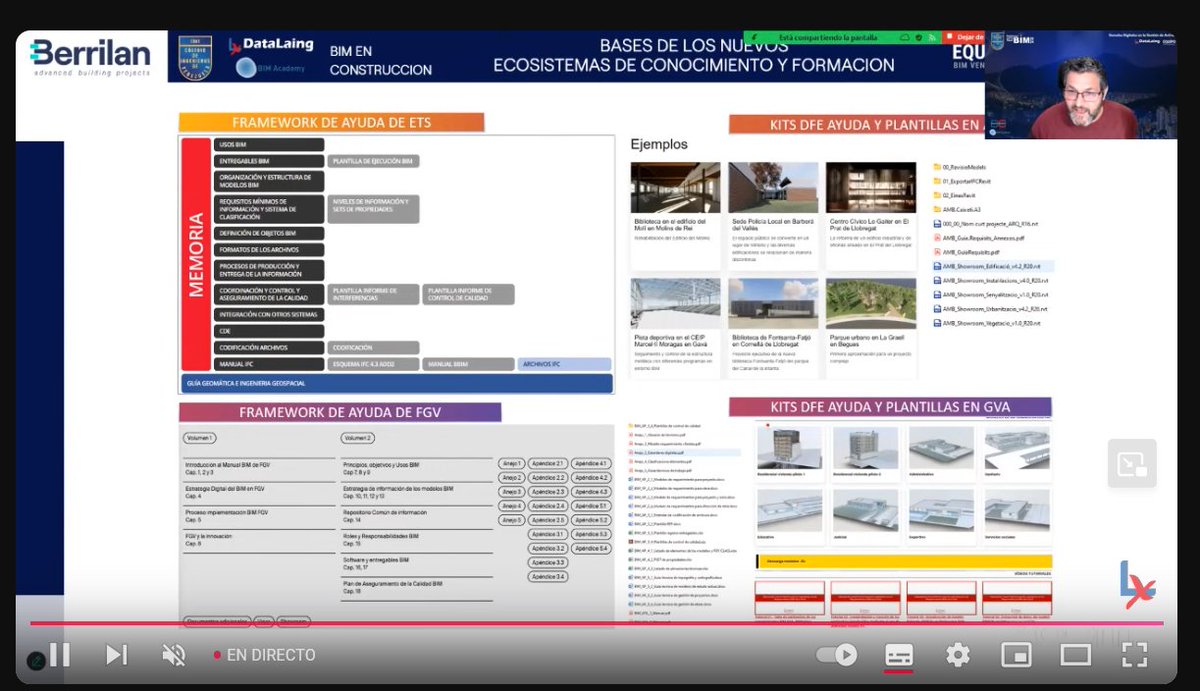Enable theater mode view
This screenshot has height=691, width=1200.
[1075, 655]
